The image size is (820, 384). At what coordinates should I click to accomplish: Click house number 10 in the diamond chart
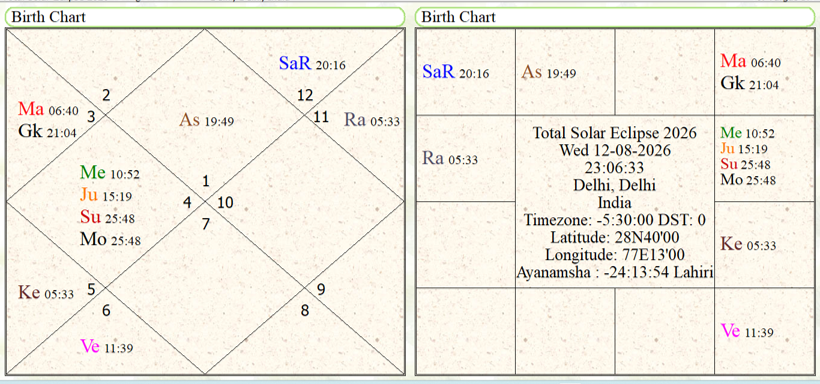(x=225, y=202)
